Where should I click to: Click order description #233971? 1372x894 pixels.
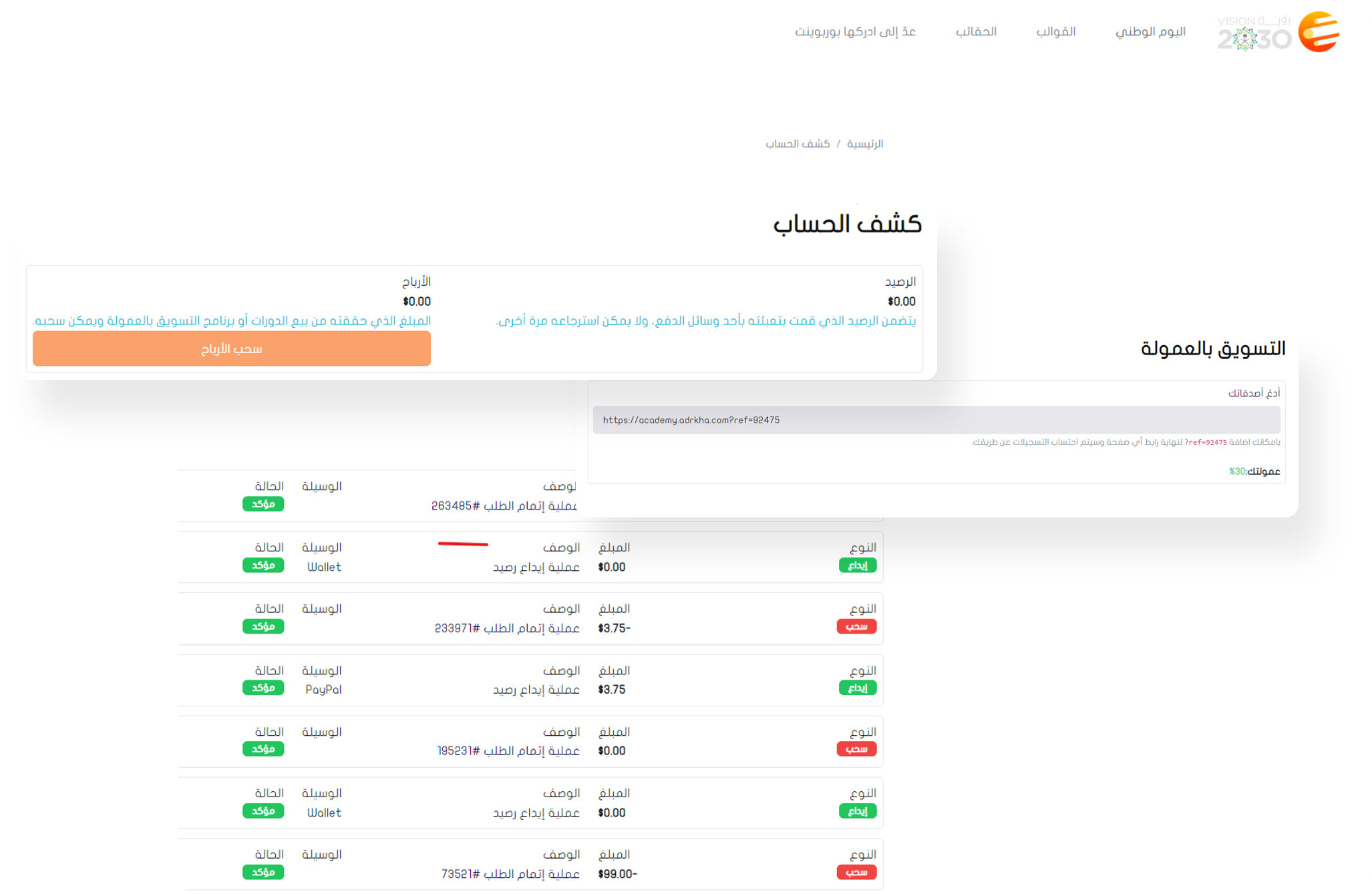click(507, 628)
